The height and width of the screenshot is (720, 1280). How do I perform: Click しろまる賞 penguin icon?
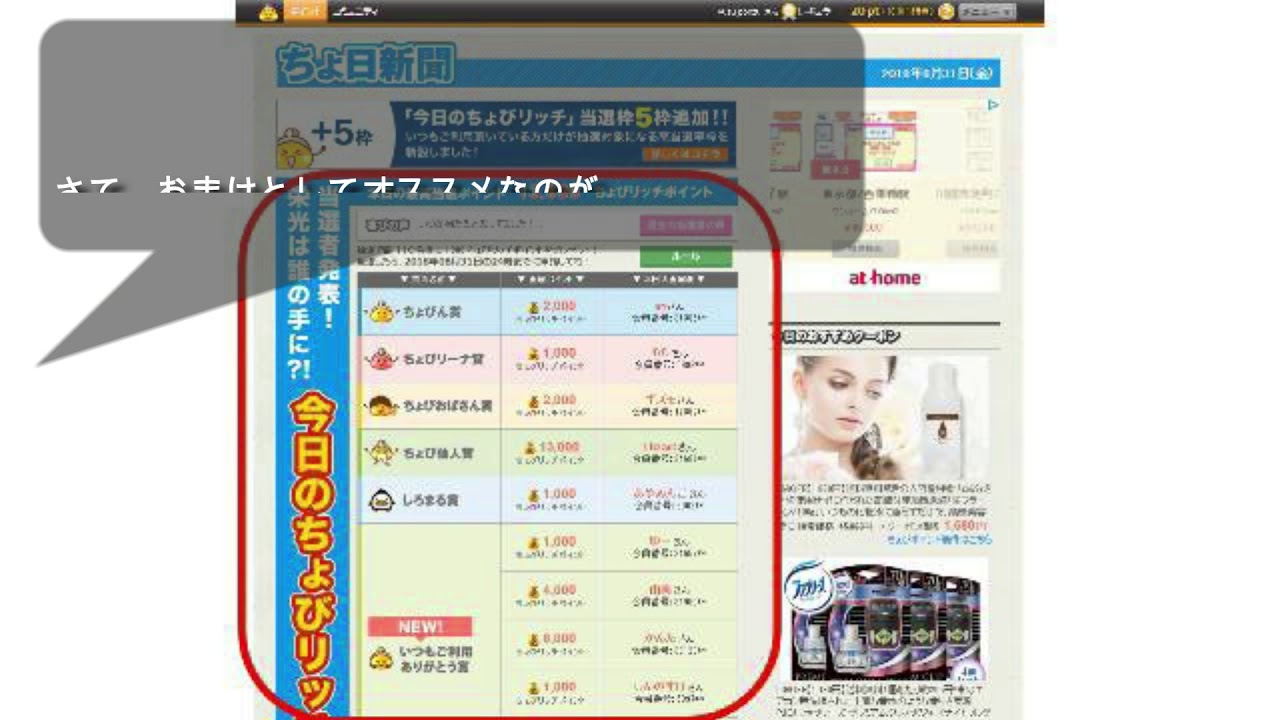[381, 499]
